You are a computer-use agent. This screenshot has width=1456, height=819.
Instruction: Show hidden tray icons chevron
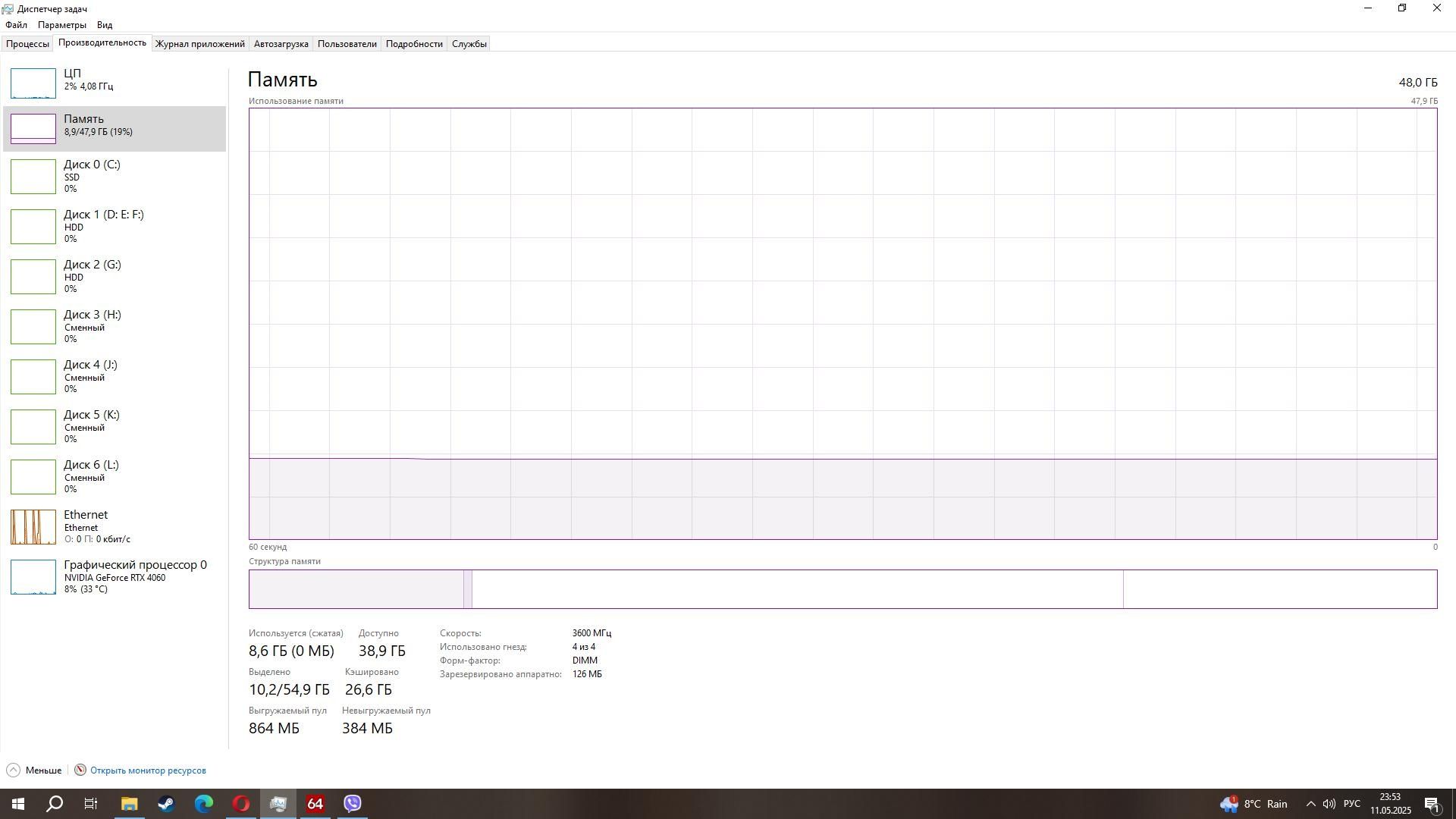[1310, 804]
